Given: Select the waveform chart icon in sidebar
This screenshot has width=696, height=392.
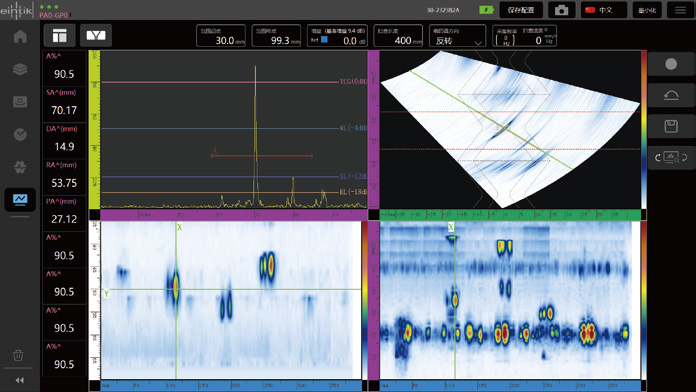Looking at the screenshot, I should click(20, 199).
